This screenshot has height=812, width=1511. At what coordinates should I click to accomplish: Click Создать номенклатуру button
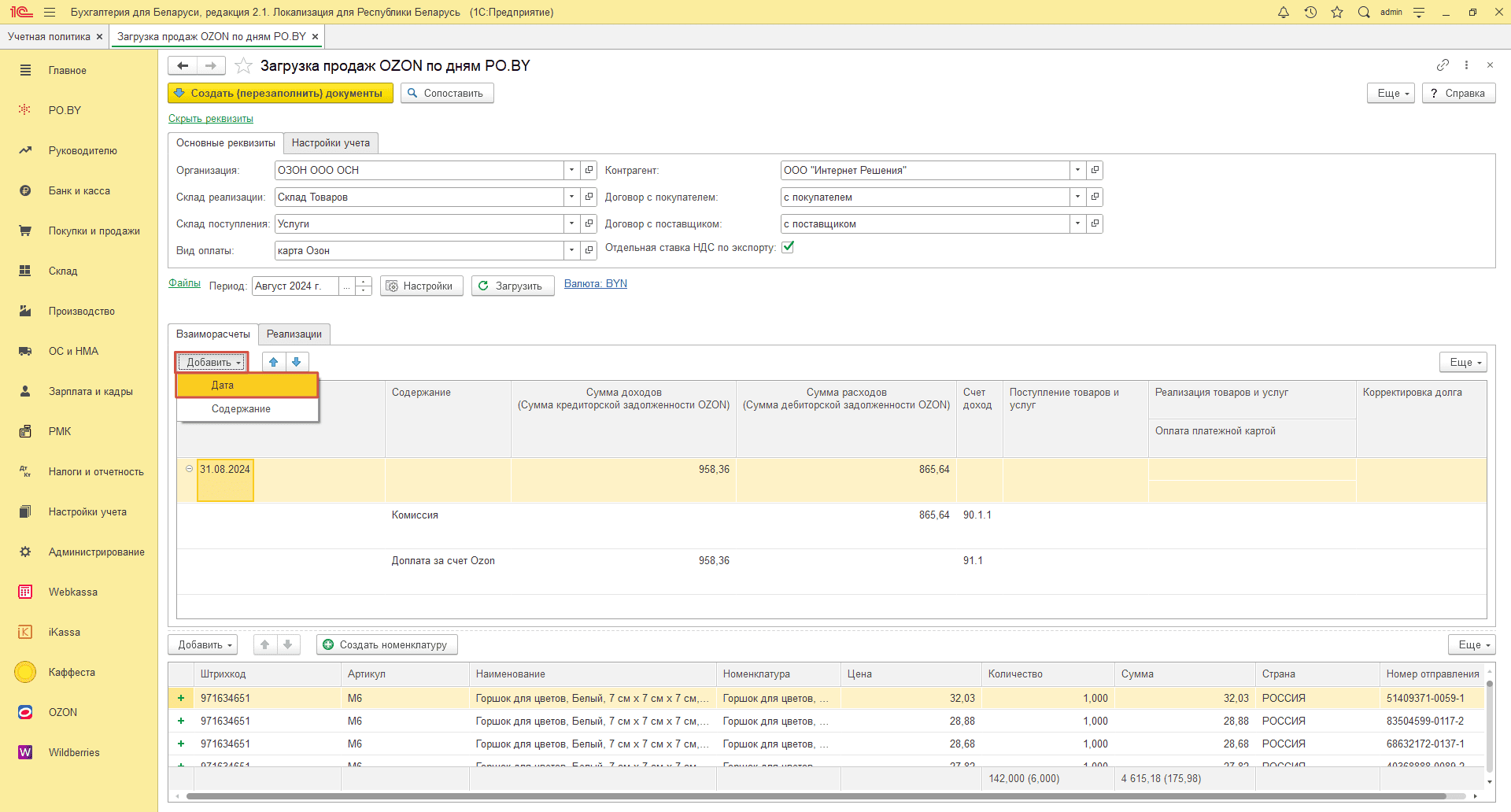pos(387,644)
